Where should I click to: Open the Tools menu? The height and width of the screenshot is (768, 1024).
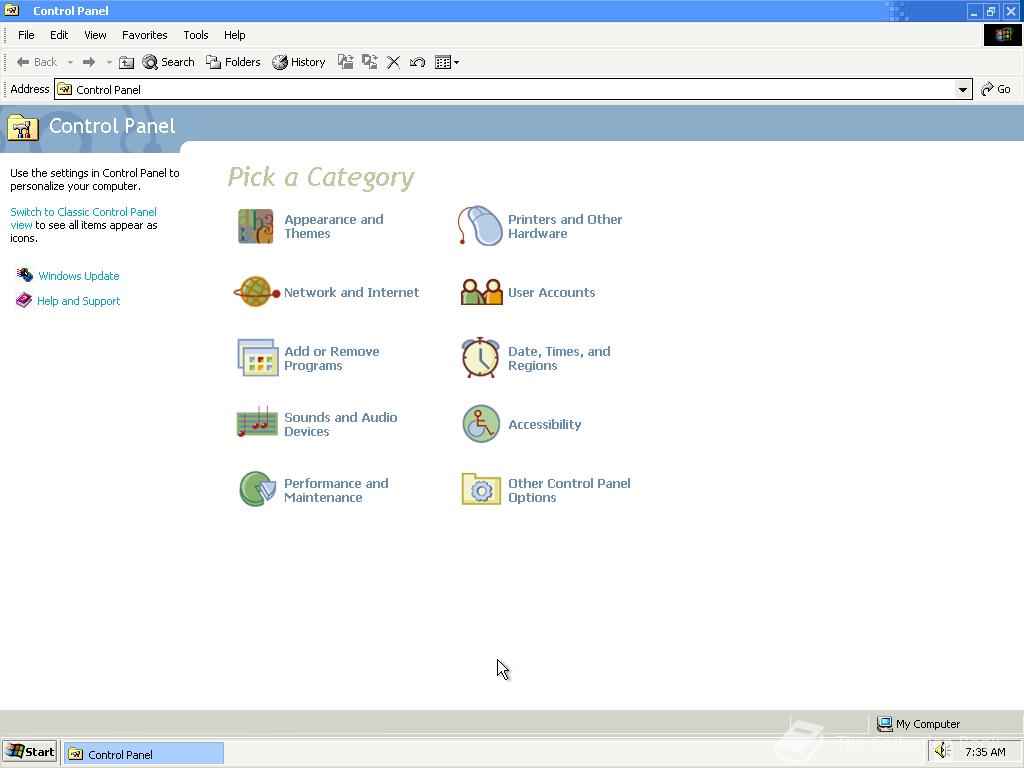pyautogui.click(x=195, y=35)
